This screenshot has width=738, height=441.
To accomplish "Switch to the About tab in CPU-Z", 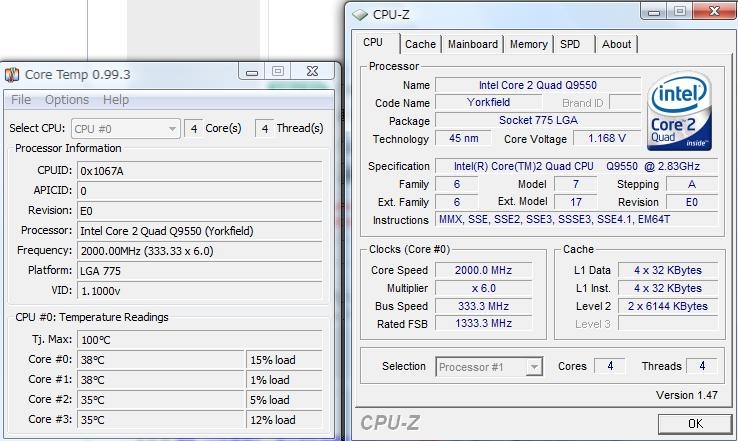I will point(616,44).
